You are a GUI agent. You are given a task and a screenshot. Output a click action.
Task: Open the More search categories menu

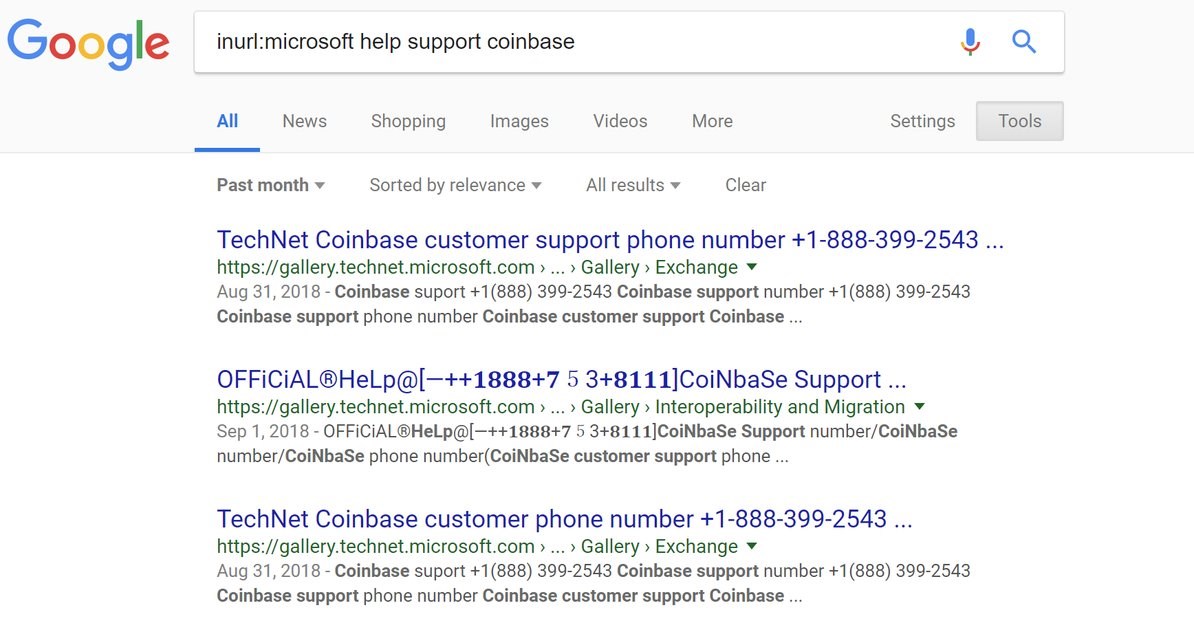tap(712, 121)
